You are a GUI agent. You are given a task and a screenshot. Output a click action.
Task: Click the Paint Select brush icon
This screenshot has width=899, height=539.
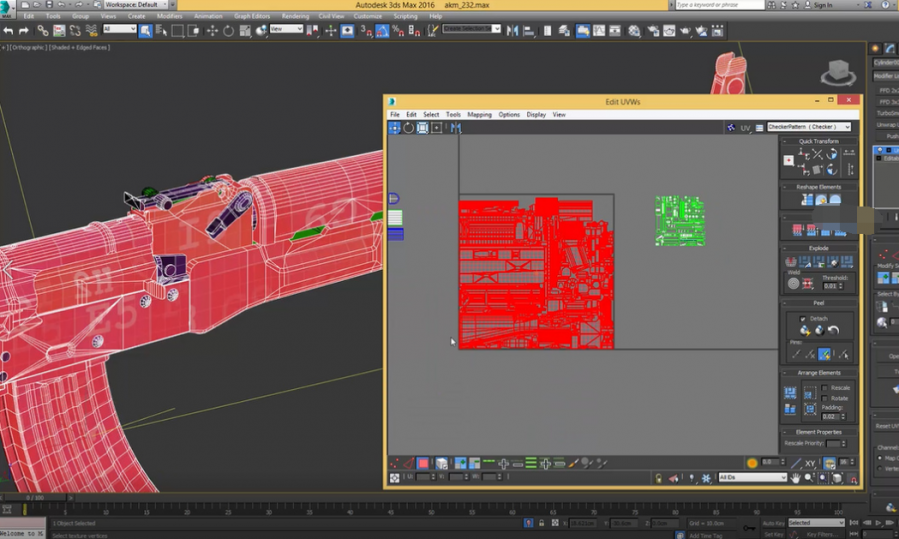(573, 463)
